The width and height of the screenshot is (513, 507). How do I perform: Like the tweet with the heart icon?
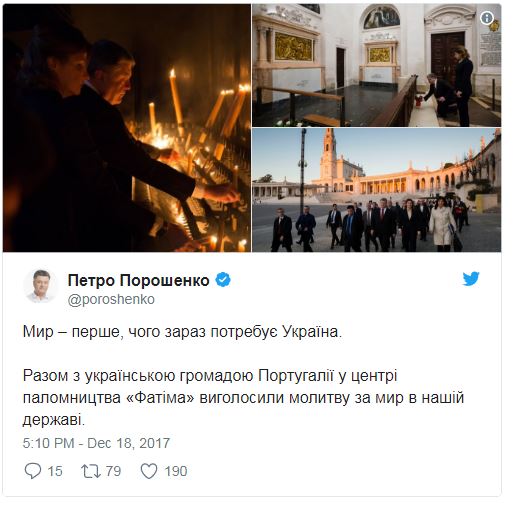pyautogui.click(x=149, y=471)
